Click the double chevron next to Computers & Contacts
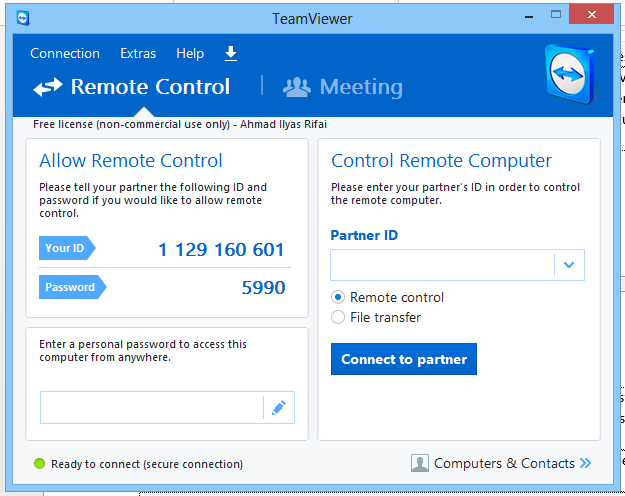The height and width of the screenshot is (496, 625). (585, 463)
